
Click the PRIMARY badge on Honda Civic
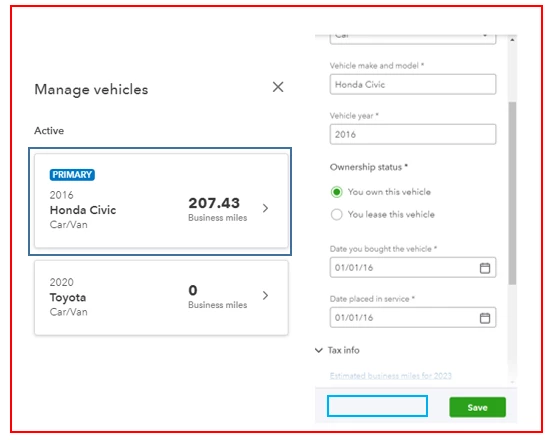(72, 175)
